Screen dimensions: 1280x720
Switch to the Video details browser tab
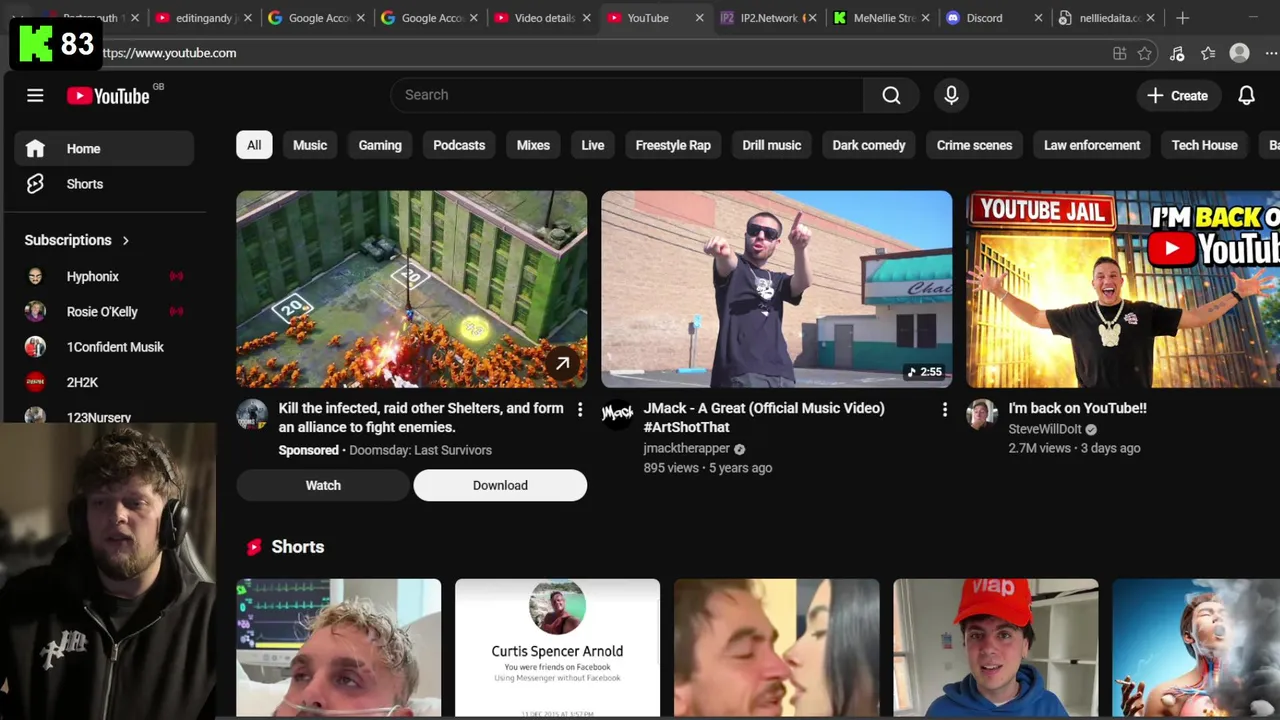tap(542, 18)
